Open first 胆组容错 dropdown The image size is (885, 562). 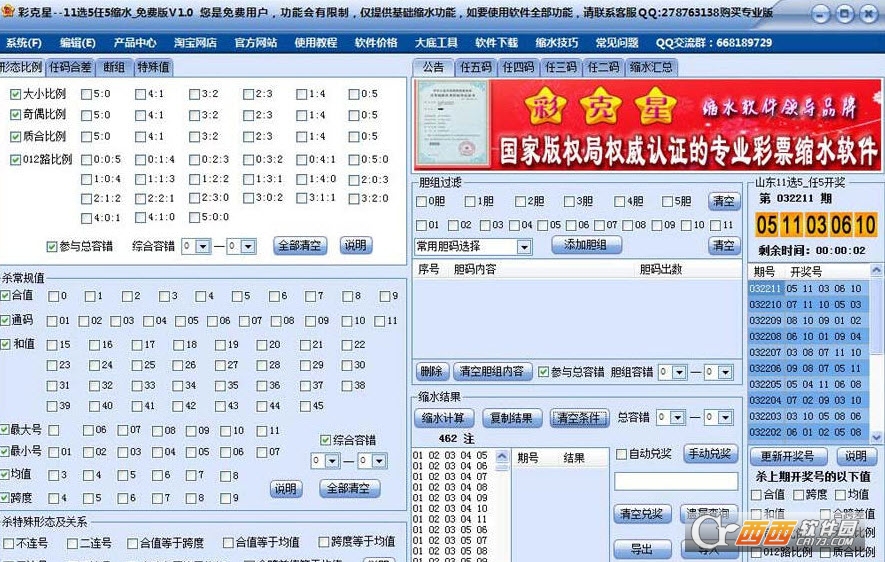pos(679,372)
